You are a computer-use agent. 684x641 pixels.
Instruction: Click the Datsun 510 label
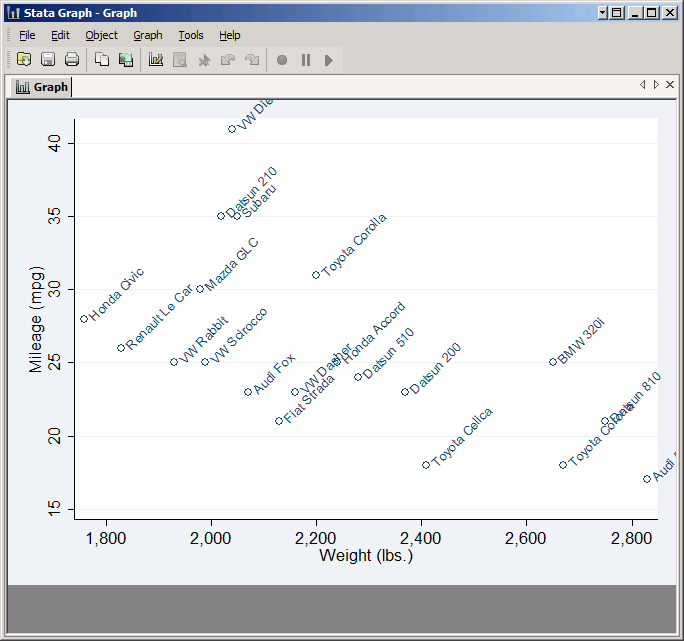(388, 353)
